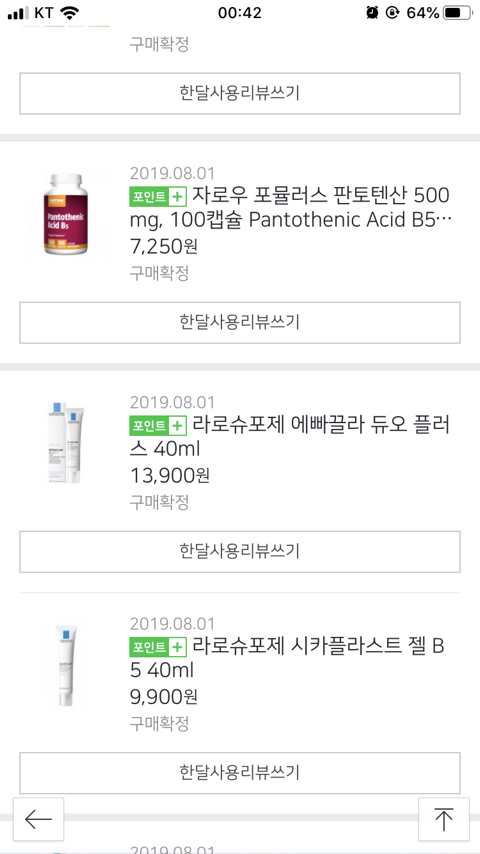480x854 pixels.
Task: Tap the back arrow button
Action: click(39, 819)
